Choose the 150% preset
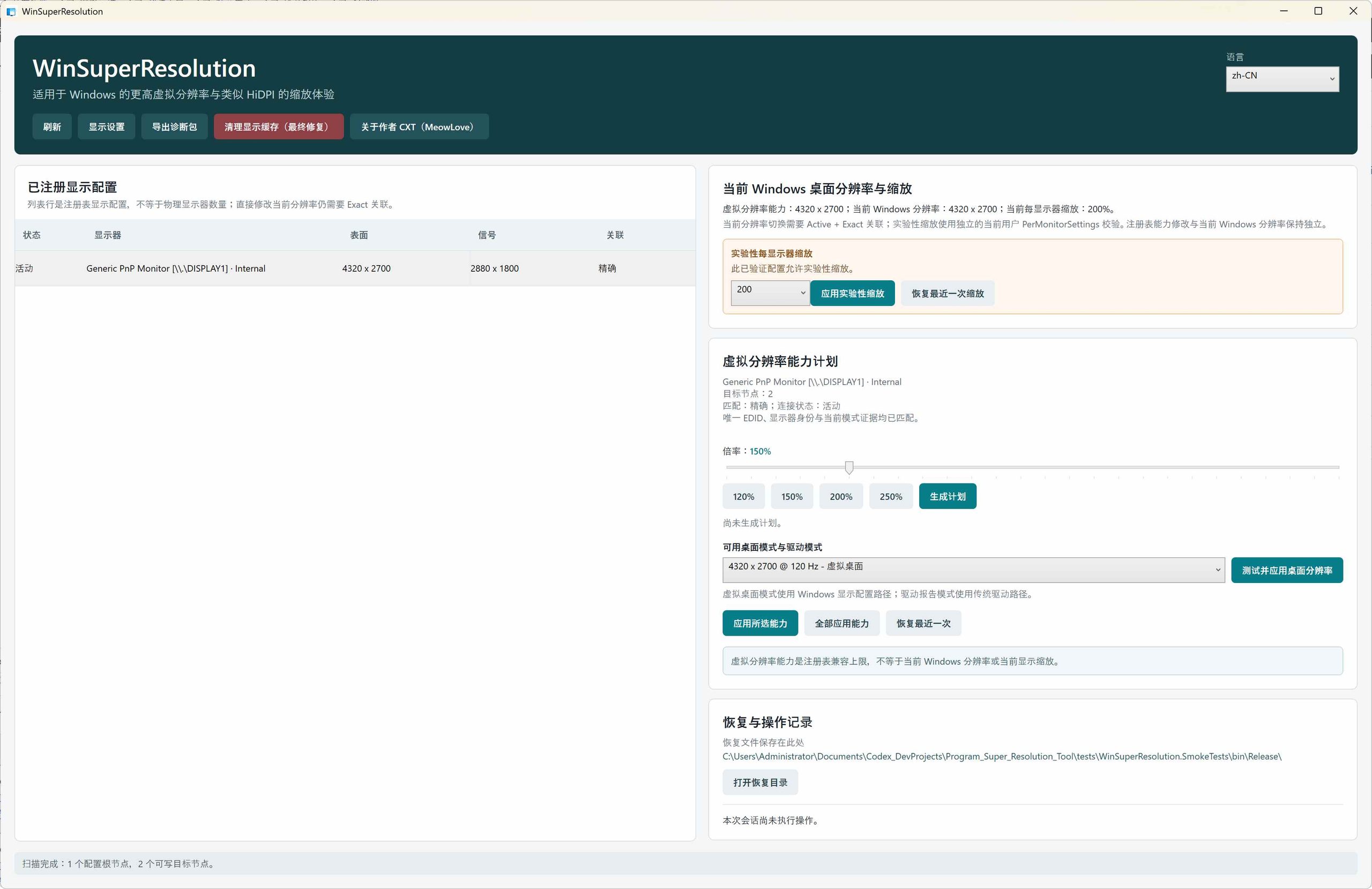This screenshot has width=1372, height=889. click(x=792, y=496)
